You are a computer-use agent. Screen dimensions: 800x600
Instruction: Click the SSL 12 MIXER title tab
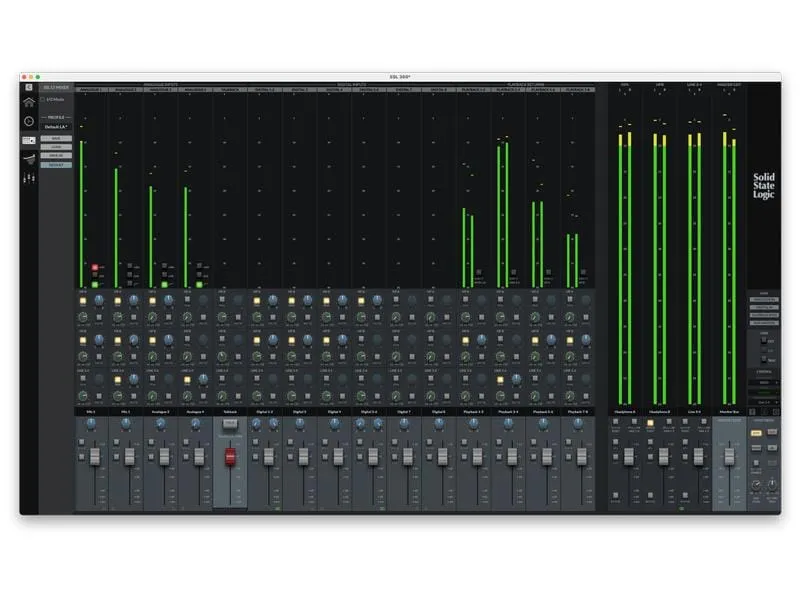click(x=56, y=88)
